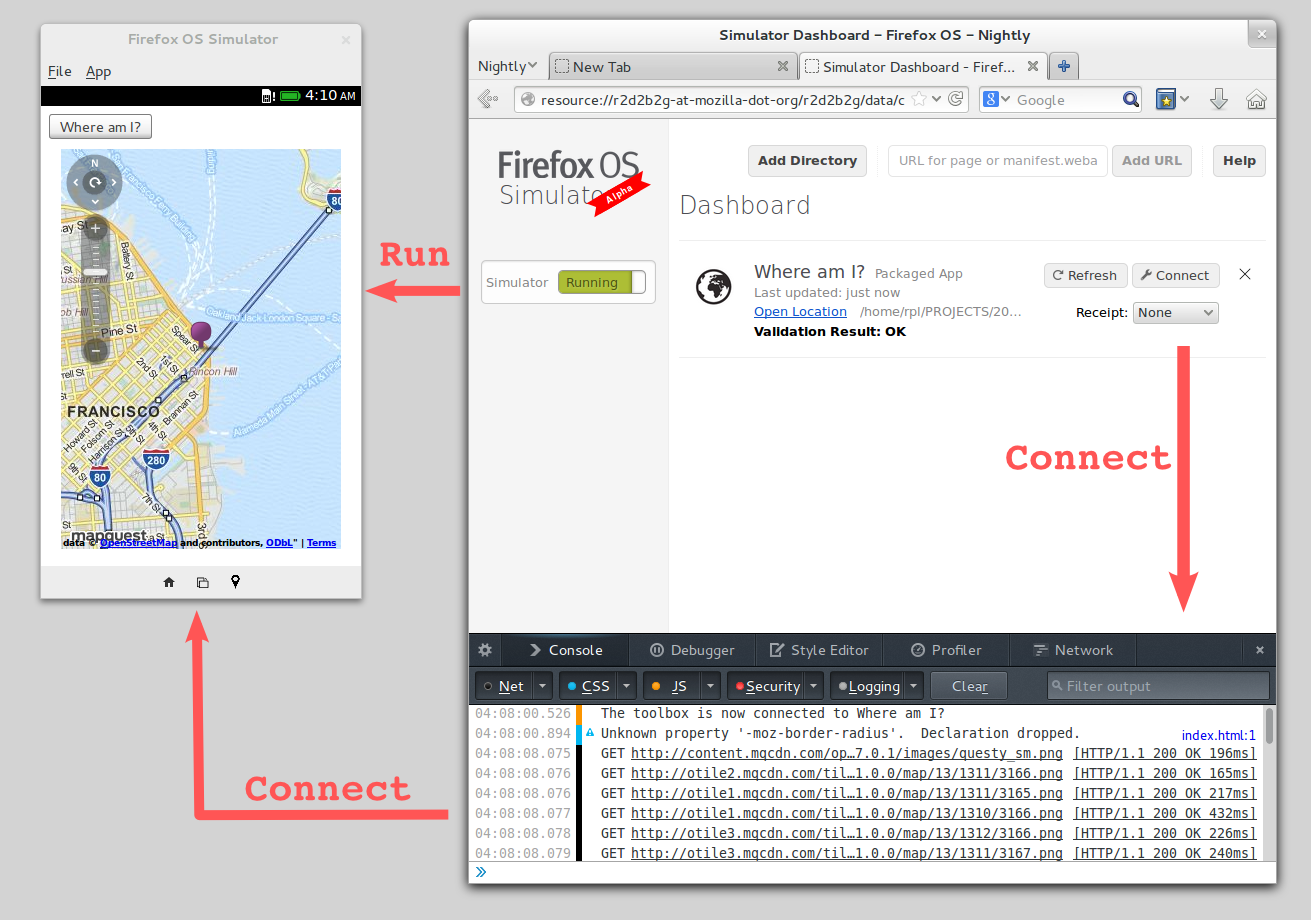Toggle Security log filter
The image size is (1311, 920).
(765, 686)
